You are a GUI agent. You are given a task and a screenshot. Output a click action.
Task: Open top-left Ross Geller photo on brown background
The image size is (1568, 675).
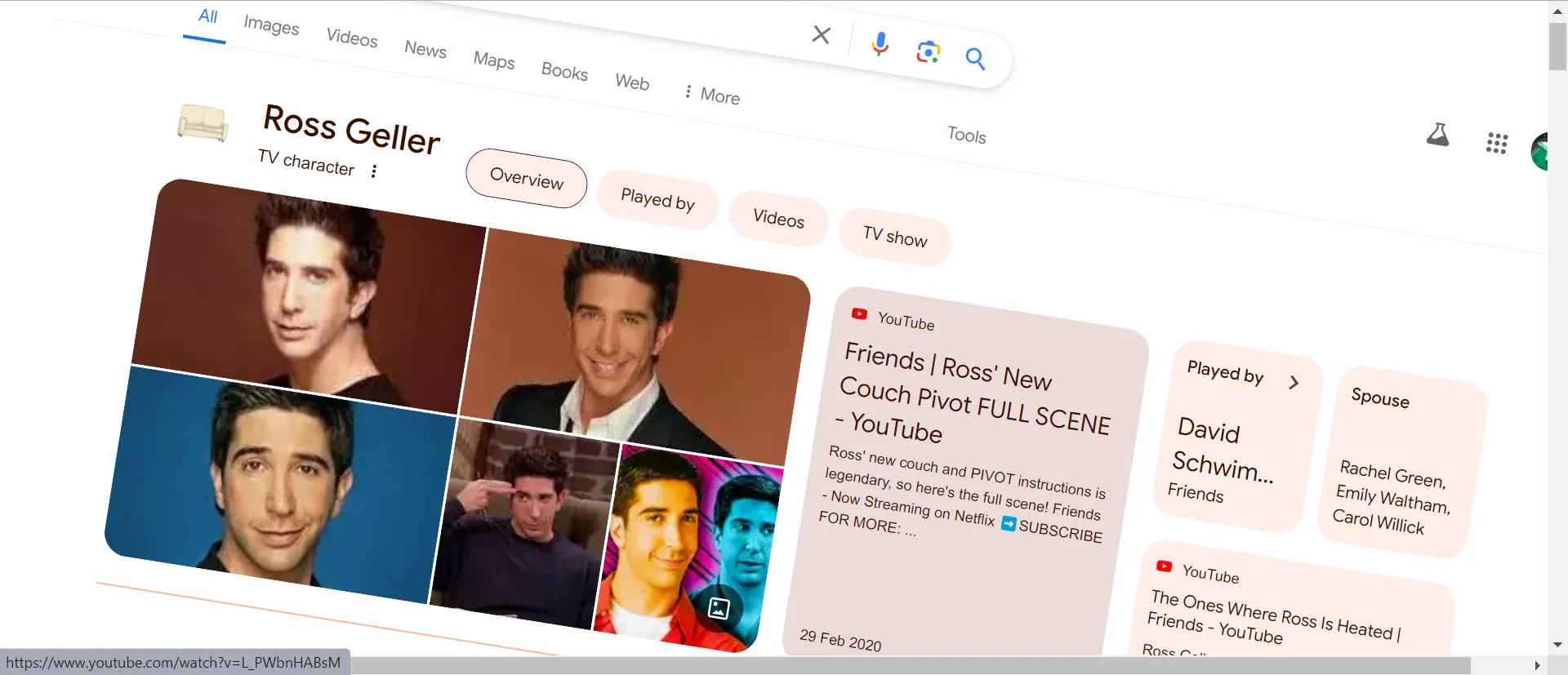[309, 295]
